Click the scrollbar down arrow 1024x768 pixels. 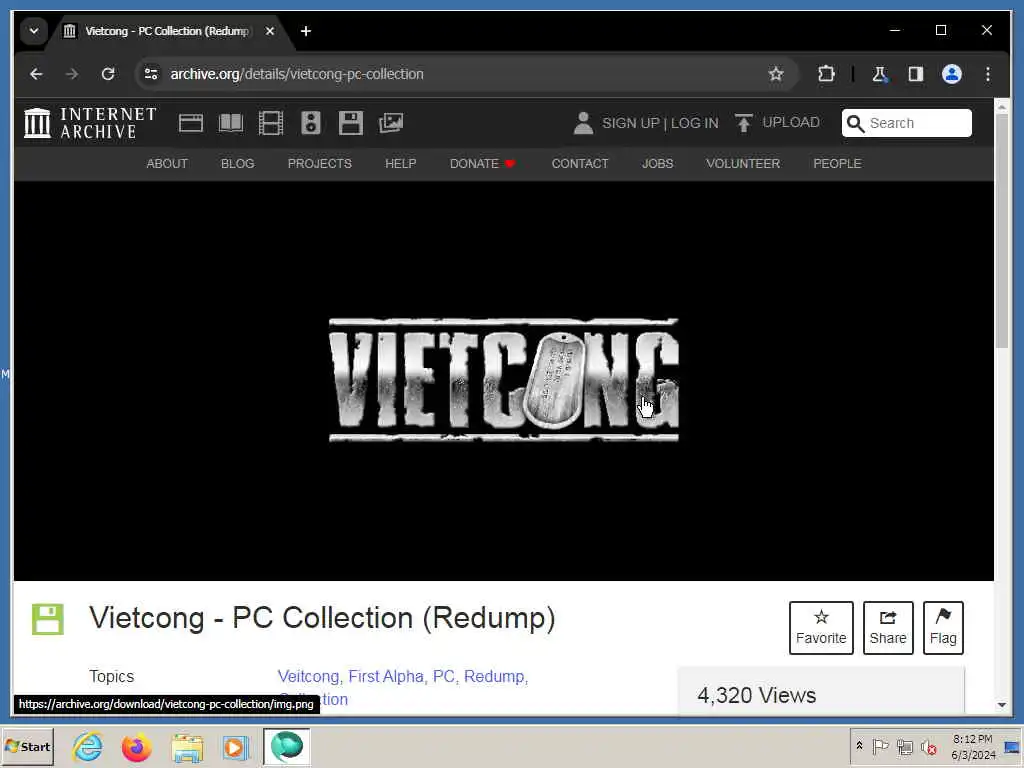click(x=1002, y=705)
